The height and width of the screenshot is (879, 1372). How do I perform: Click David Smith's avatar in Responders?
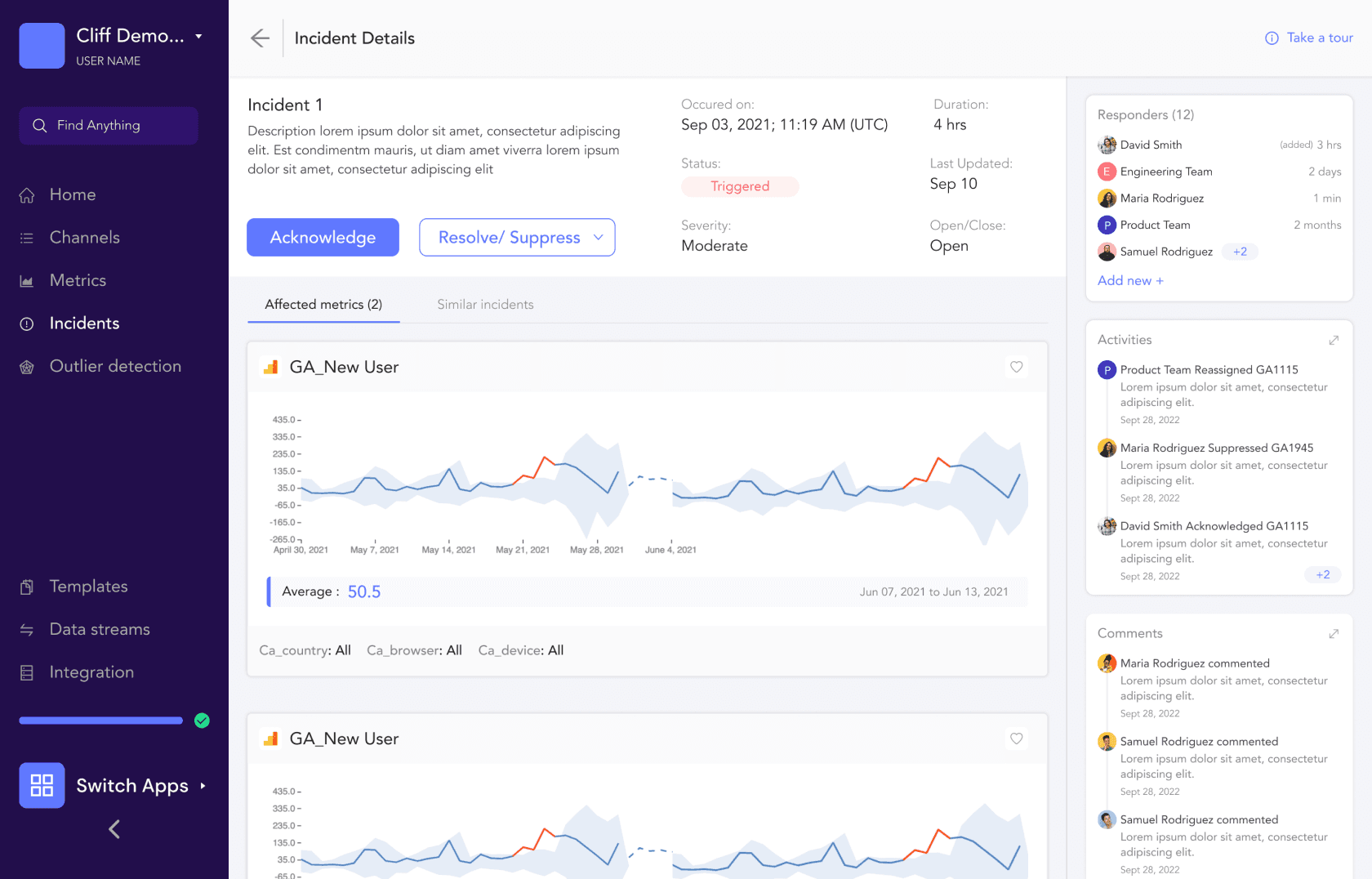tap(1107, 145)
